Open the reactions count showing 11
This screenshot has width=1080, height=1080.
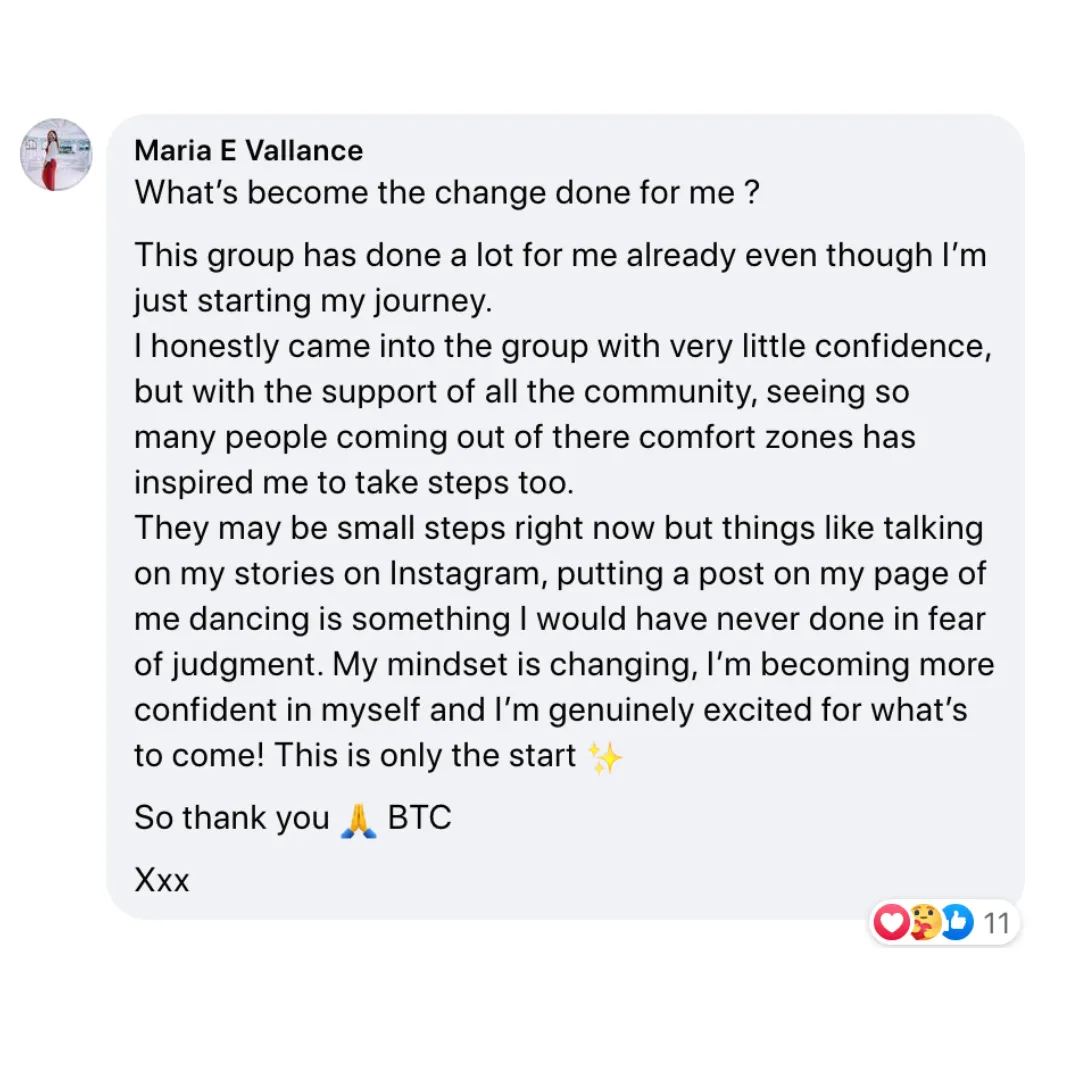(996, 923)
